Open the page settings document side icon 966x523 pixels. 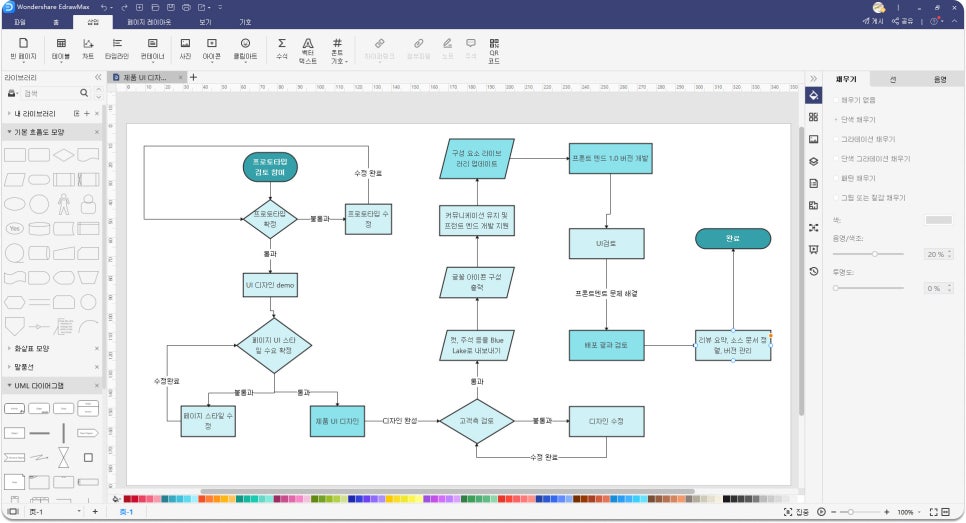click(813, 184)
